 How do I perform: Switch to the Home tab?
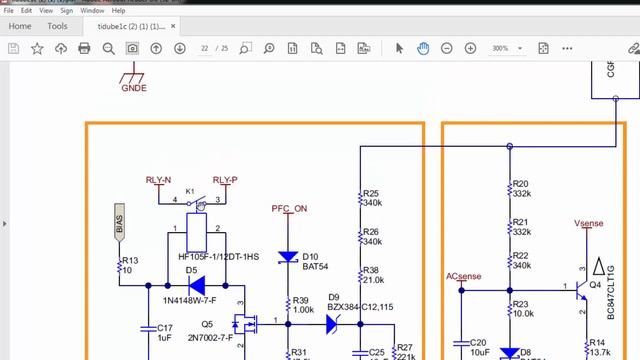click(x=20, y=26)
